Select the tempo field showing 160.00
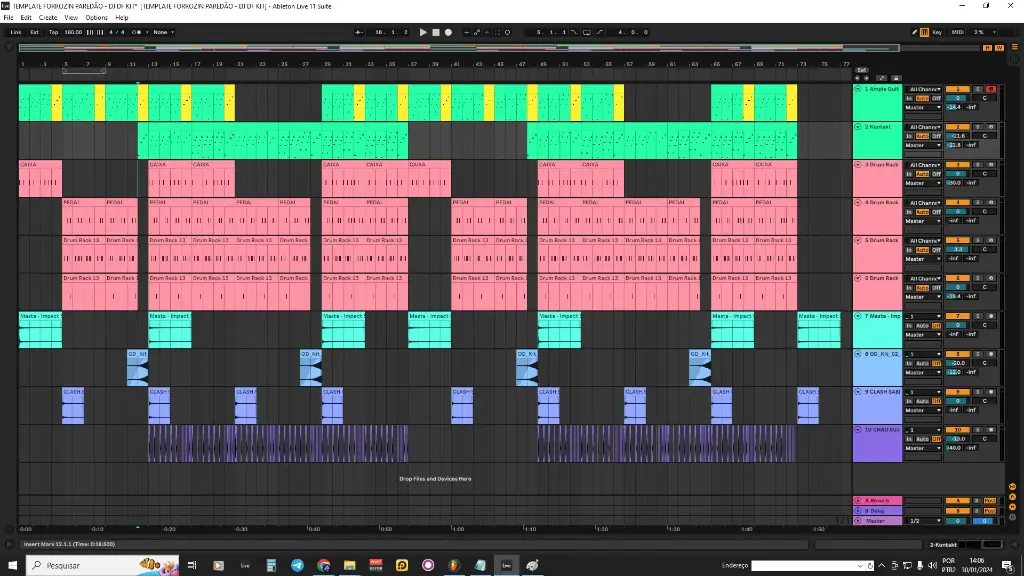The width and height of the screenshot is (1024, 576). tap(73, 32)
